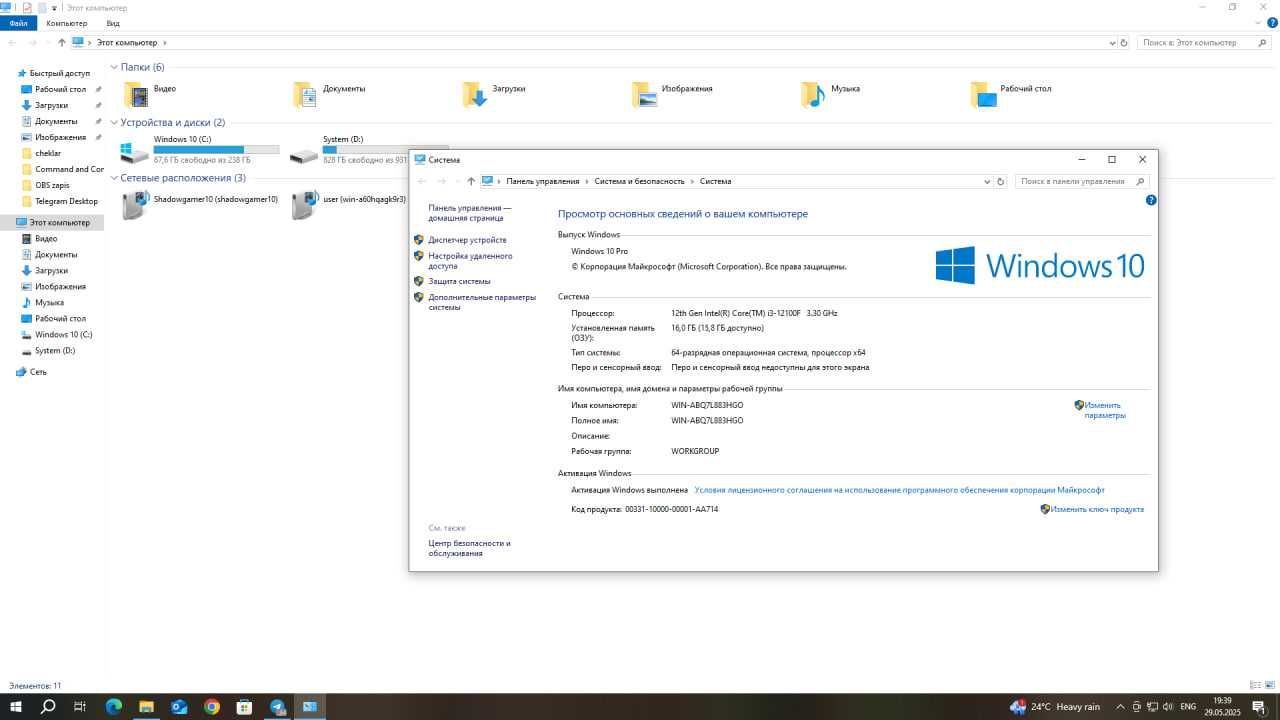This screenshot has height=720, width=1280.
Task: Select Быстрый доступ in the navigation pane
Action: coord(60,73)
